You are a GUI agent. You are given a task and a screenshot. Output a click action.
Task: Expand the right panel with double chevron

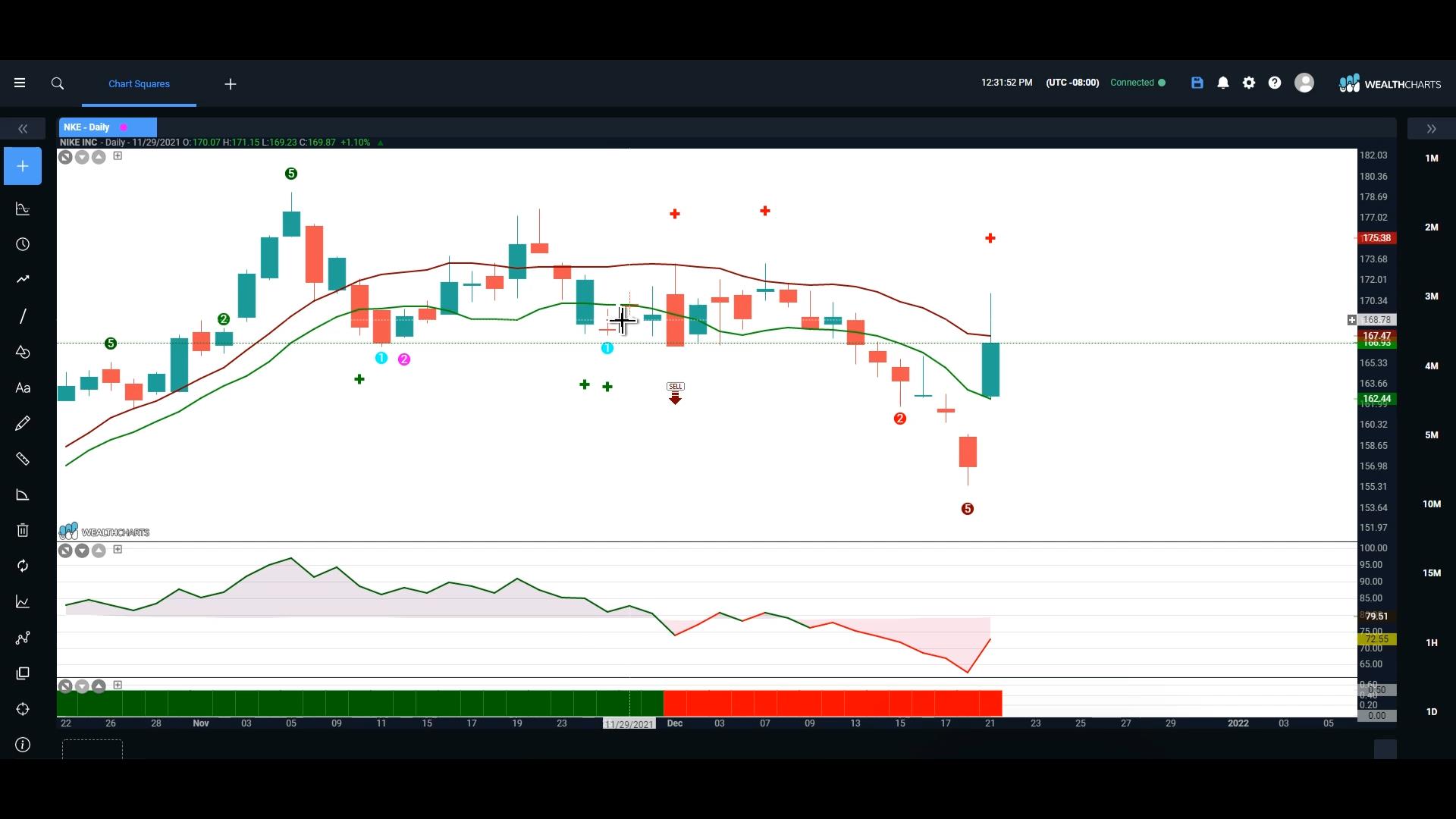pos(1432,129)
